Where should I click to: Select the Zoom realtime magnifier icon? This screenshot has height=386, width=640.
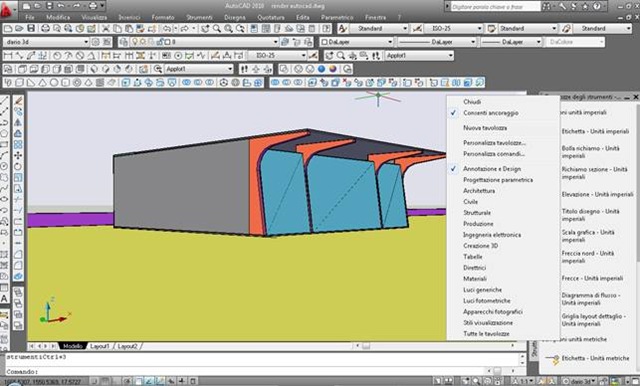pos(217,29)
